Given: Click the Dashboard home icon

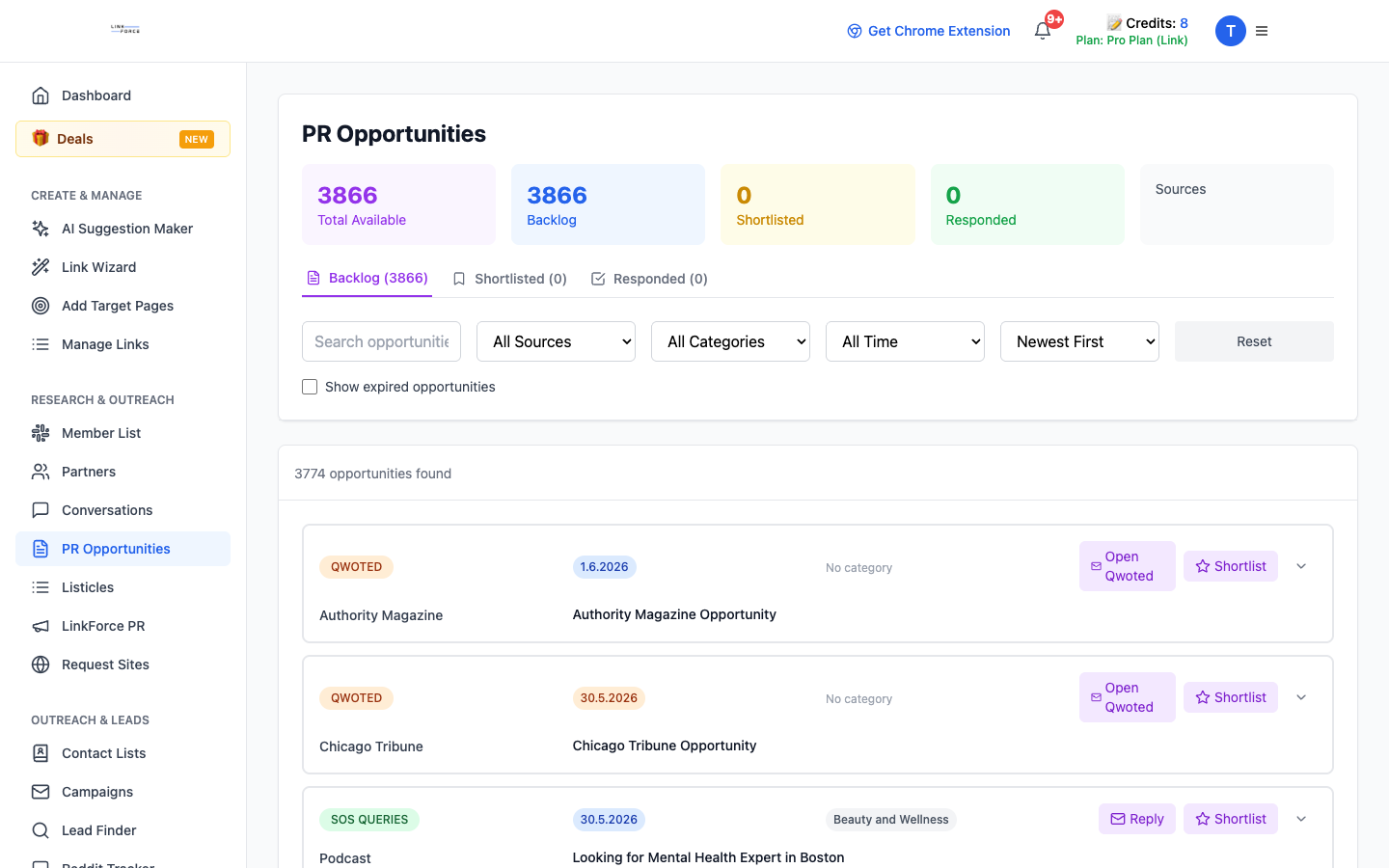Looking at the screenshot, I should pyautogui.click(x=41, y=95).
